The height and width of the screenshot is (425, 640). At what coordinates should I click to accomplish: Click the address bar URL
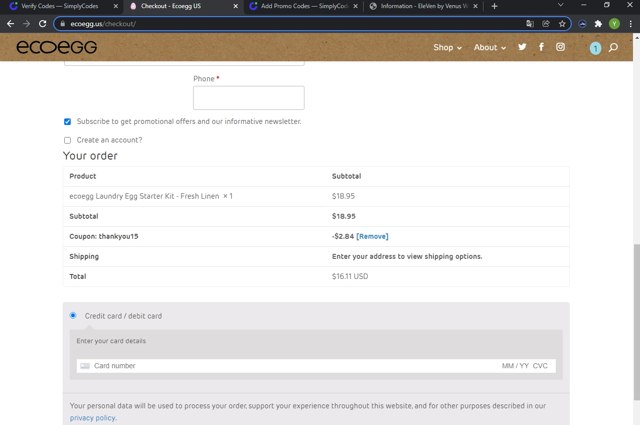[x=103, y=24]
